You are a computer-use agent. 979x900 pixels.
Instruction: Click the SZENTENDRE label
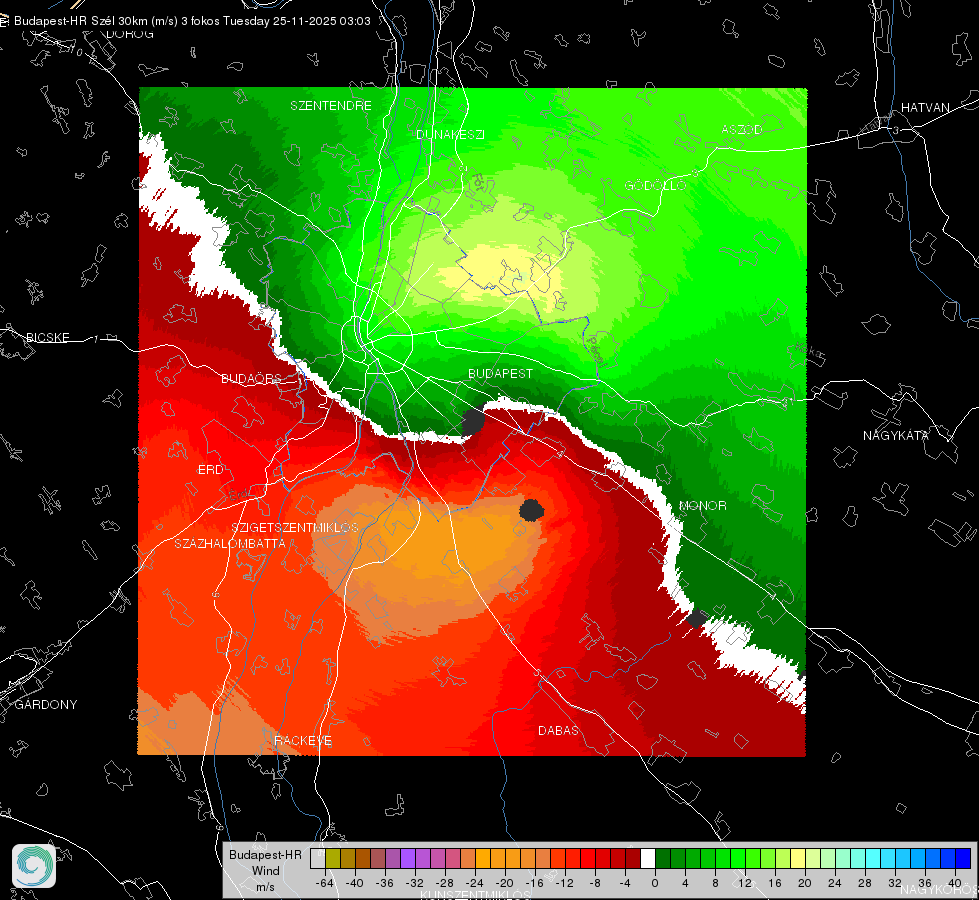pyautogui.click(x=331, y=106)
